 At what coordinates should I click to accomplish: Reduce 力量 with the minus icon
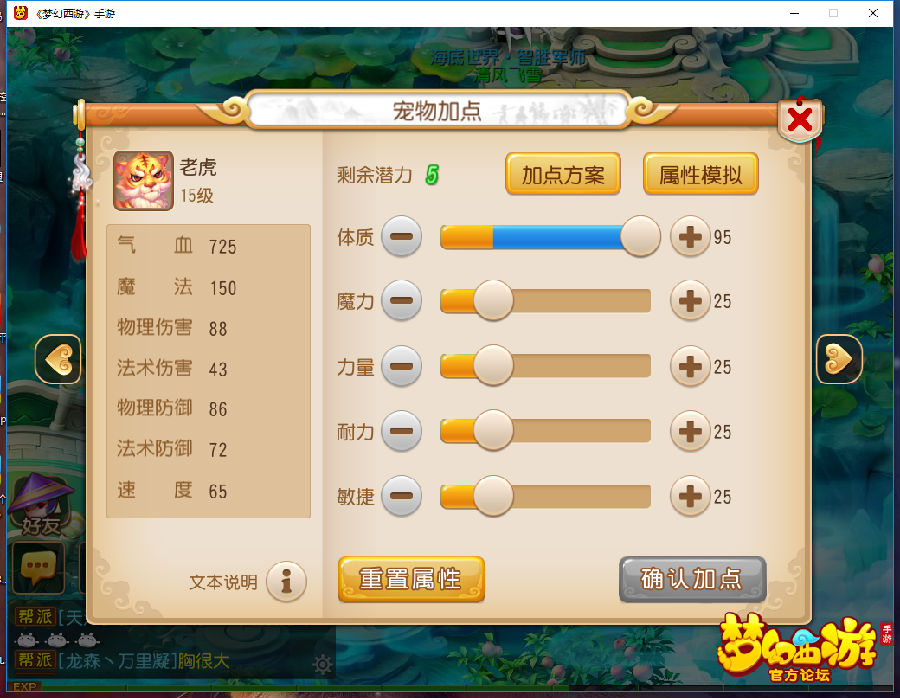point(402,366)
